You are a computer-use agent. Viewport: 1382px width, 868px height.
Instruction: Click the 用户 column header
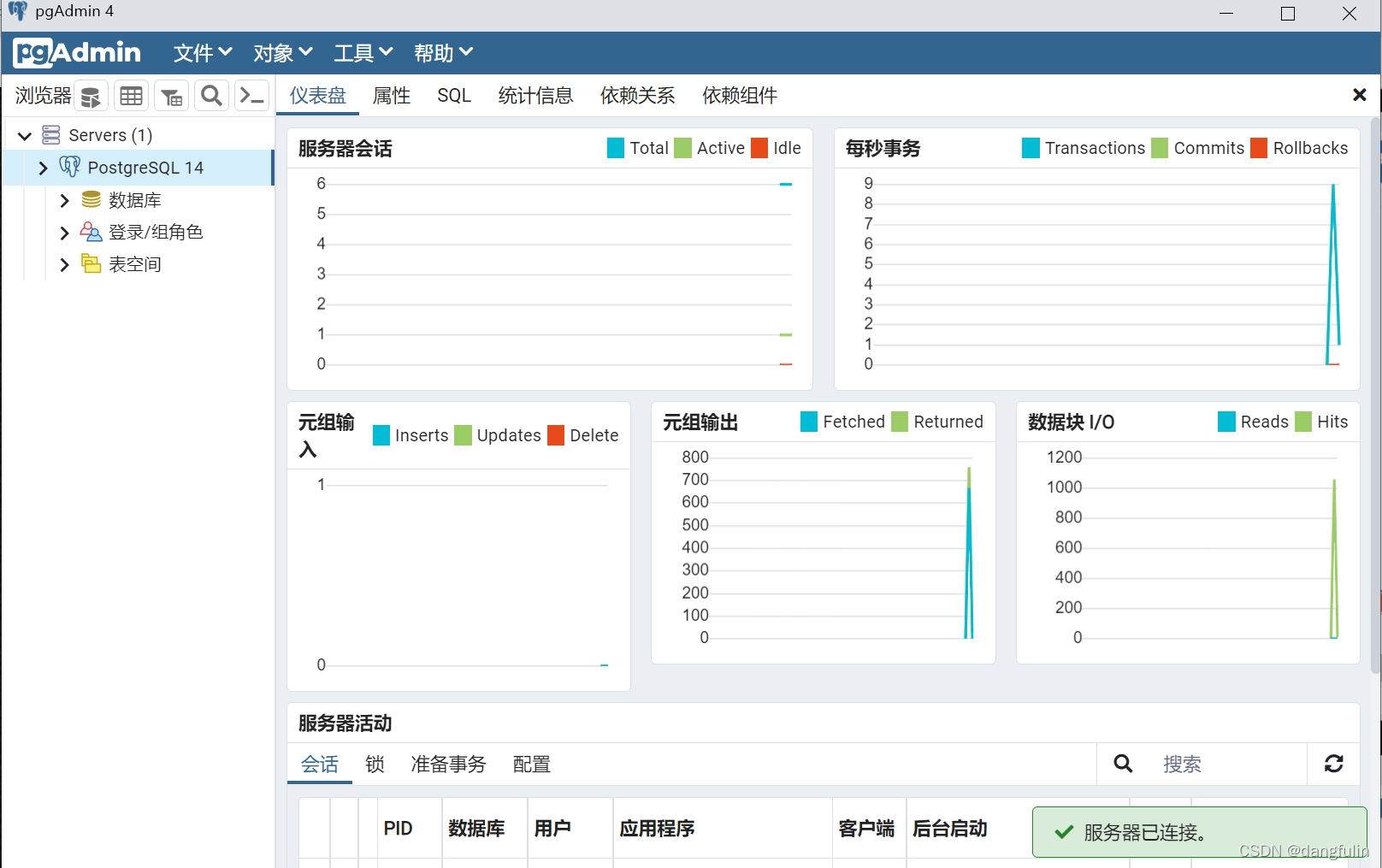click(570, 828)
